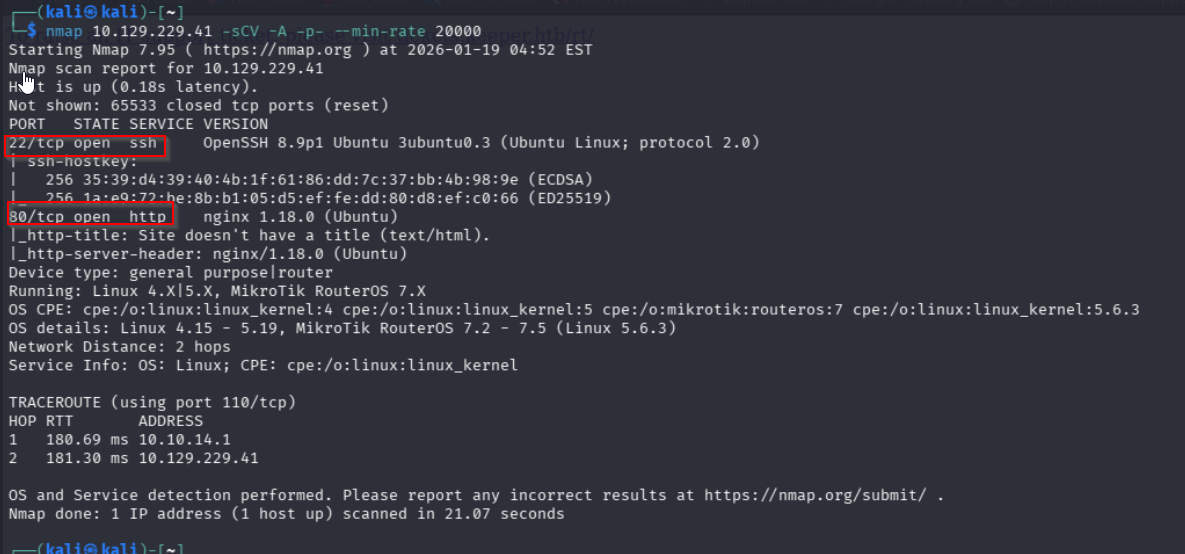
Task: Click the red-boxed 22/tcp open ssh entry
Action: tap(84, 143)
